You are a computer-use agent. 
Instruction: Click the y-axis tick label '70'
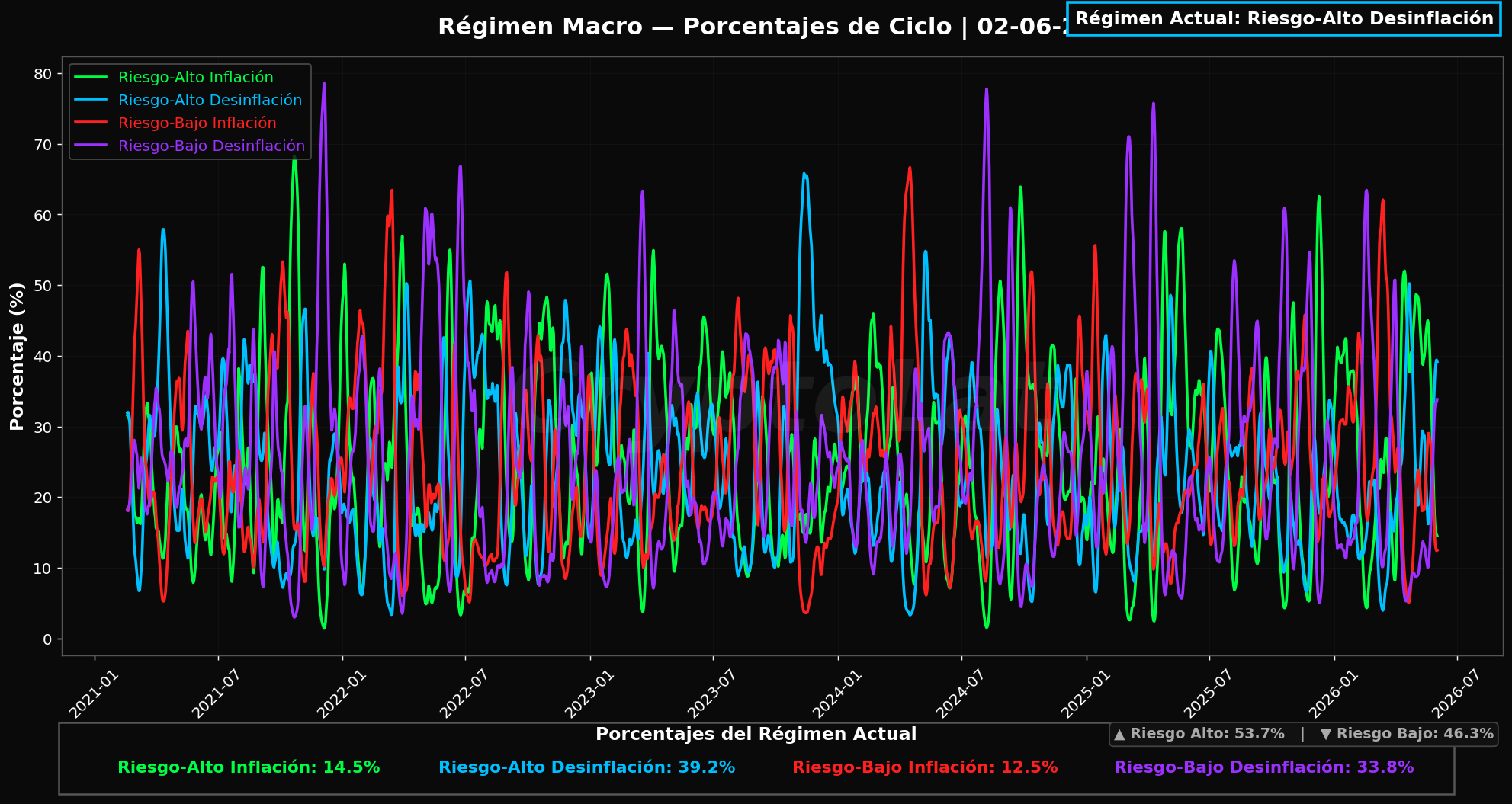pyautogui.click(x=43, y=145)
